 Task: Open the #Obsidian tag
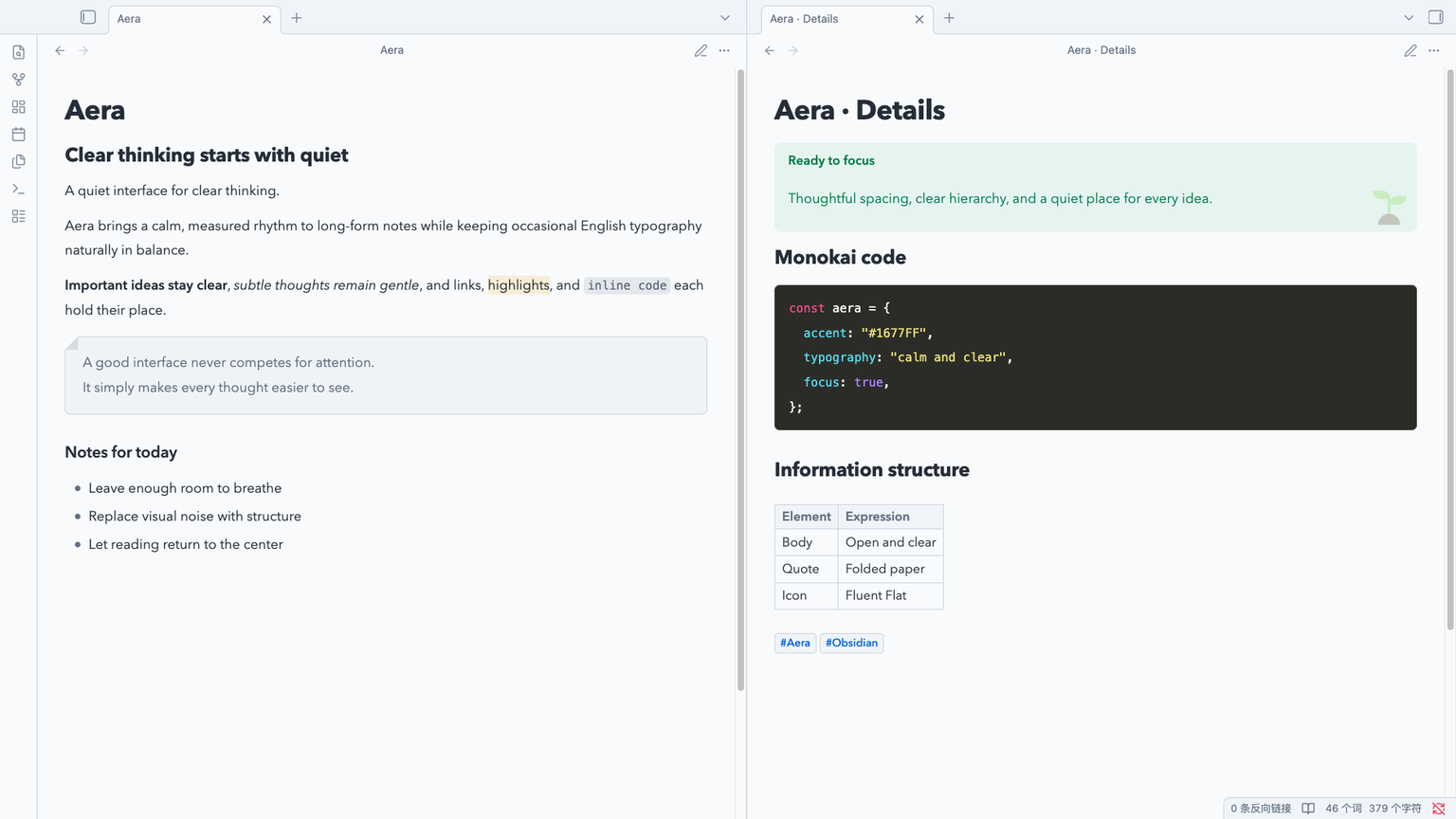point(851,643)
